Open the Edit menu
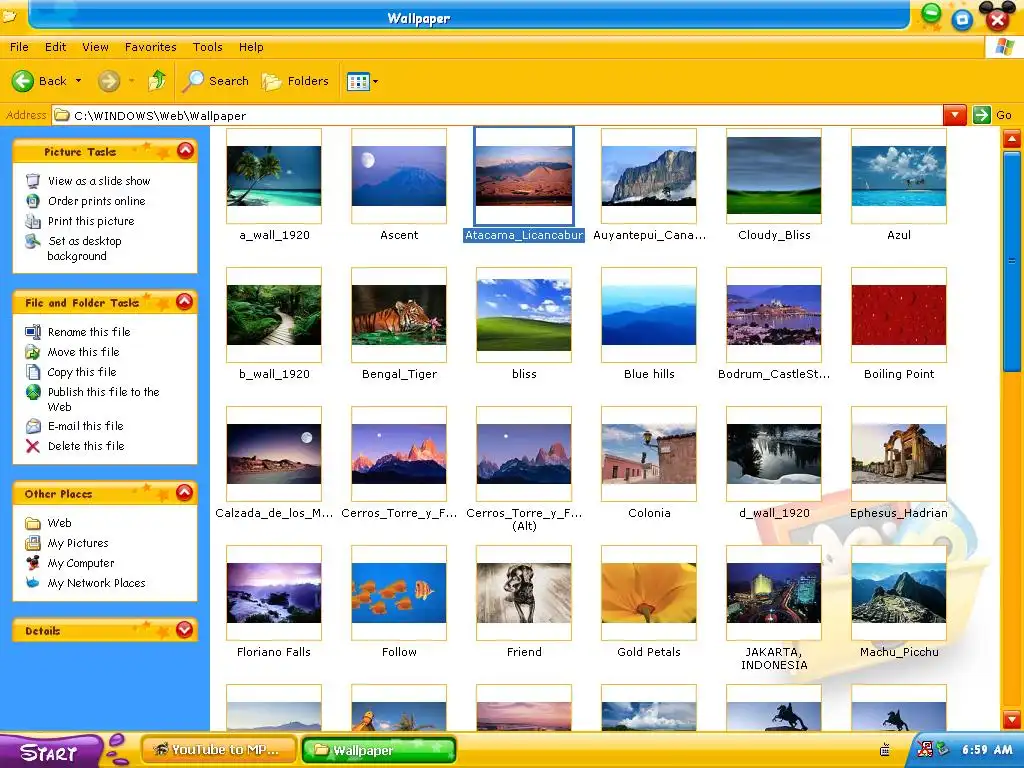 (x=56, y=47)
